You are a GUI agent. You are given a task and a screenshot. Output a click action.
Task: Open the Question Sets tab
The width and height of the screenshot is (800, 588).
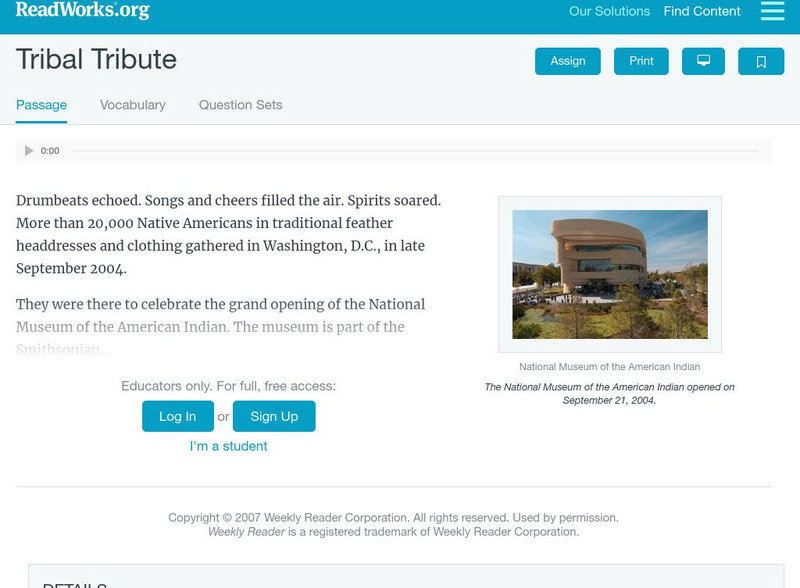[240, 105]
